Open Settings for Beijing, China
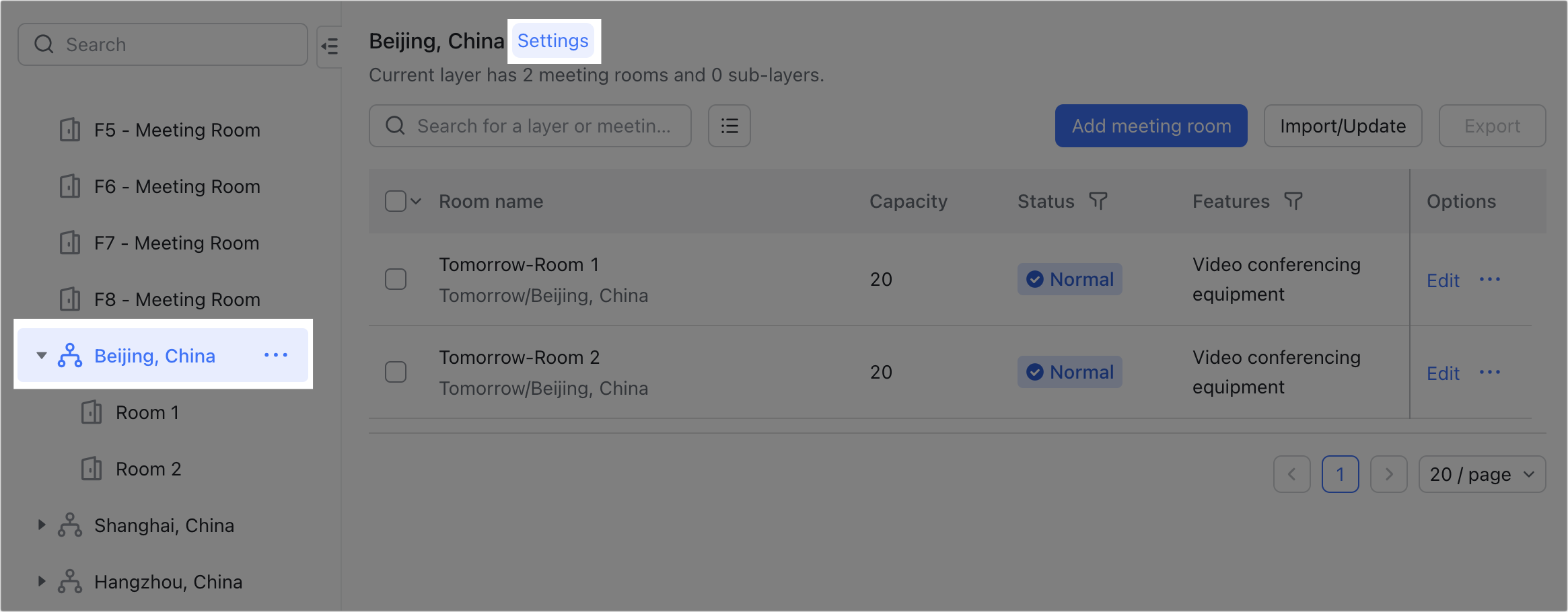Viewport: 1568px width, 612px height. pos(553,40)
